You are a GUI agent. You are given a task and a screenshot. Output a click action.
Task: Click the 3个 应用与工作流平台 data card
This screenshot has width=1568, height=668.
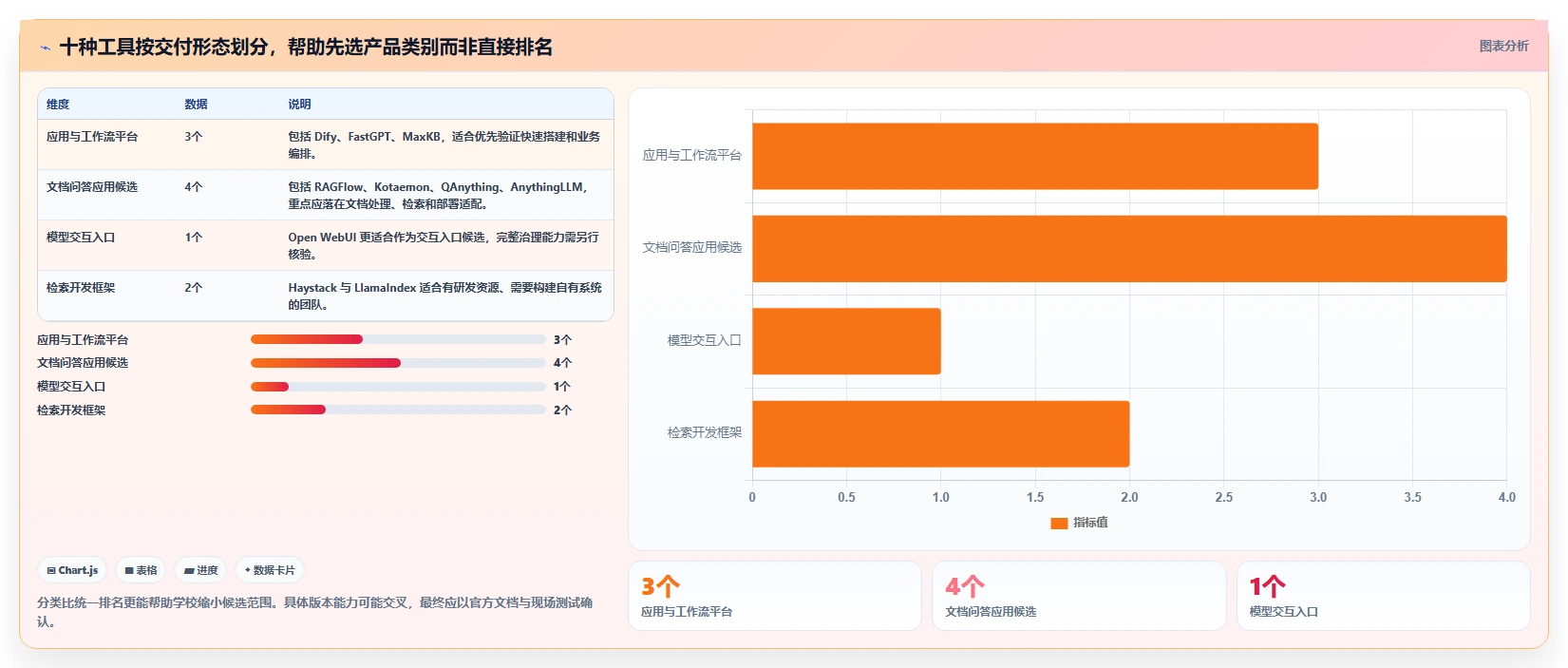click(x=775, y=596)
